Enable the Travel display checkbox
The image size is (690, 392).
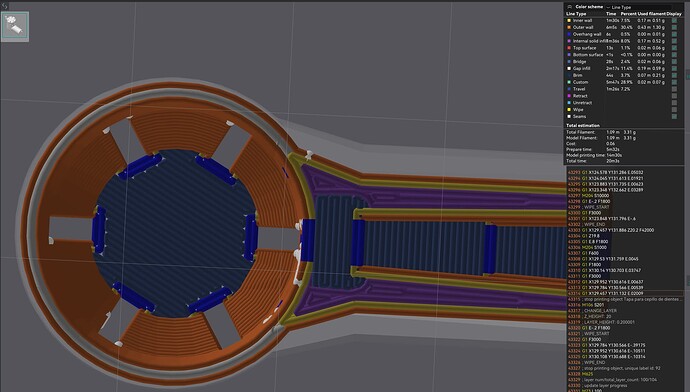674,89
